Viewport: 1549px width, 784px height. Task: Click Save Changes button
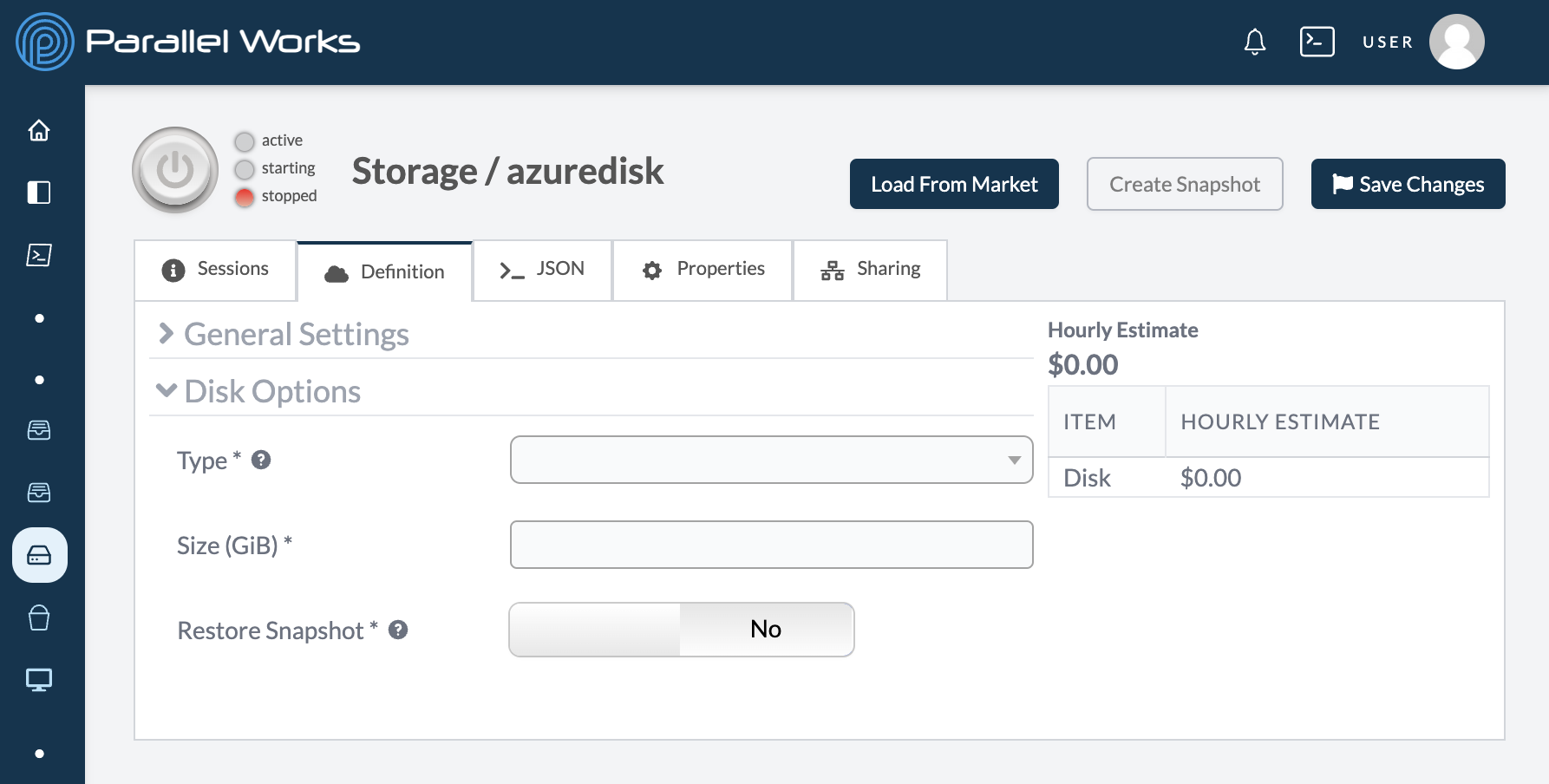1408,184
